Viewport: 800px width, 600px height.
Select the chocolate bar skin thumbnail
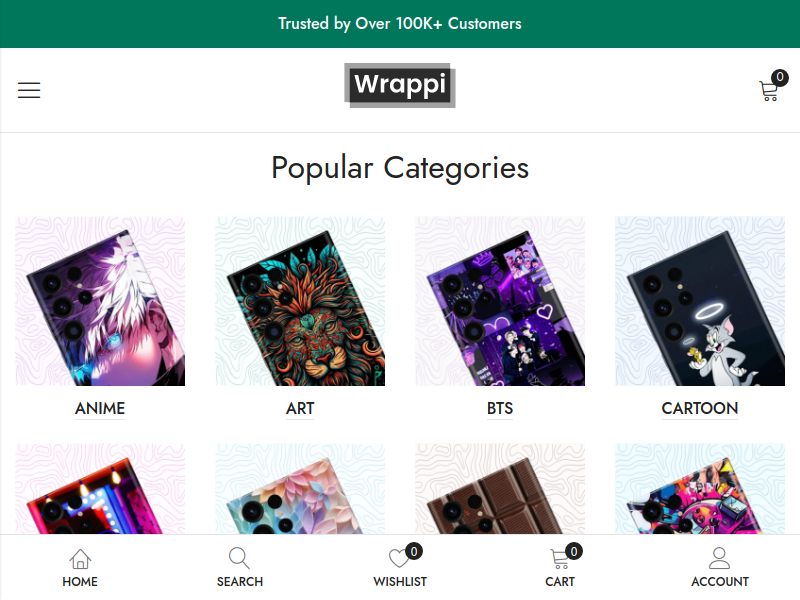(500, 489)
